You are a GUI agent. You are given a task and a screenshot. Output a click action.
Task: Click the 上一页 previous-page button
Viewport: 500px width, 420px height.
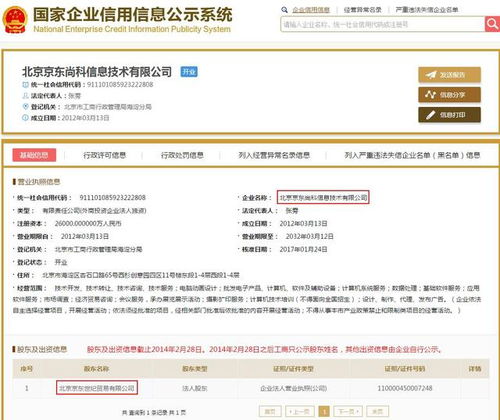tap(300, 412)
